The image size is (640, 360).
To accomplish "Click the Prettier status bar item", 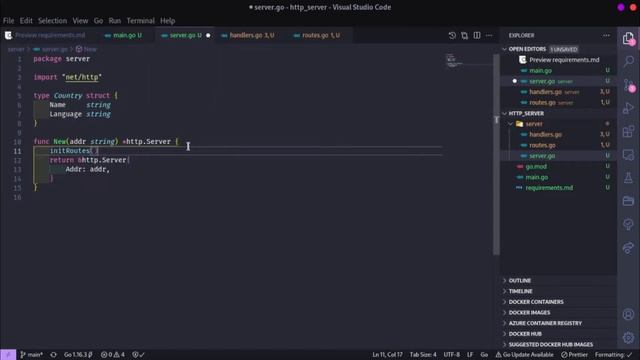I will click(574, 355).
